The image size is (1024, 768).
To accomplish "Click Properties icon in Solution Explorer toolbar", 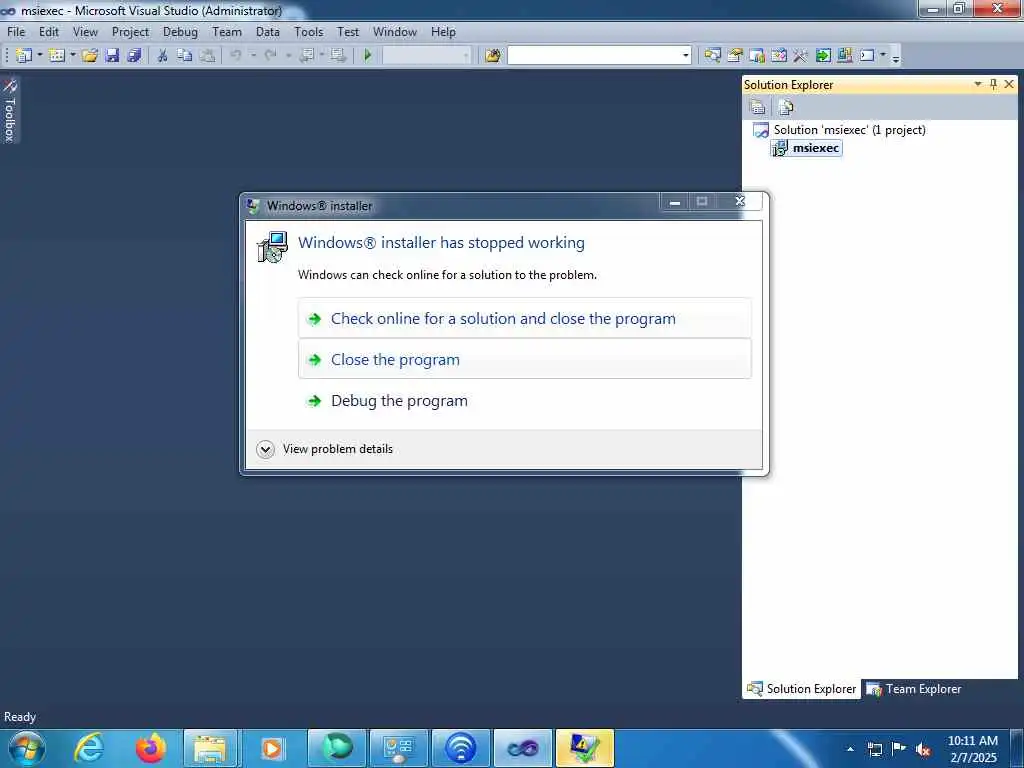I will [758, 107].
